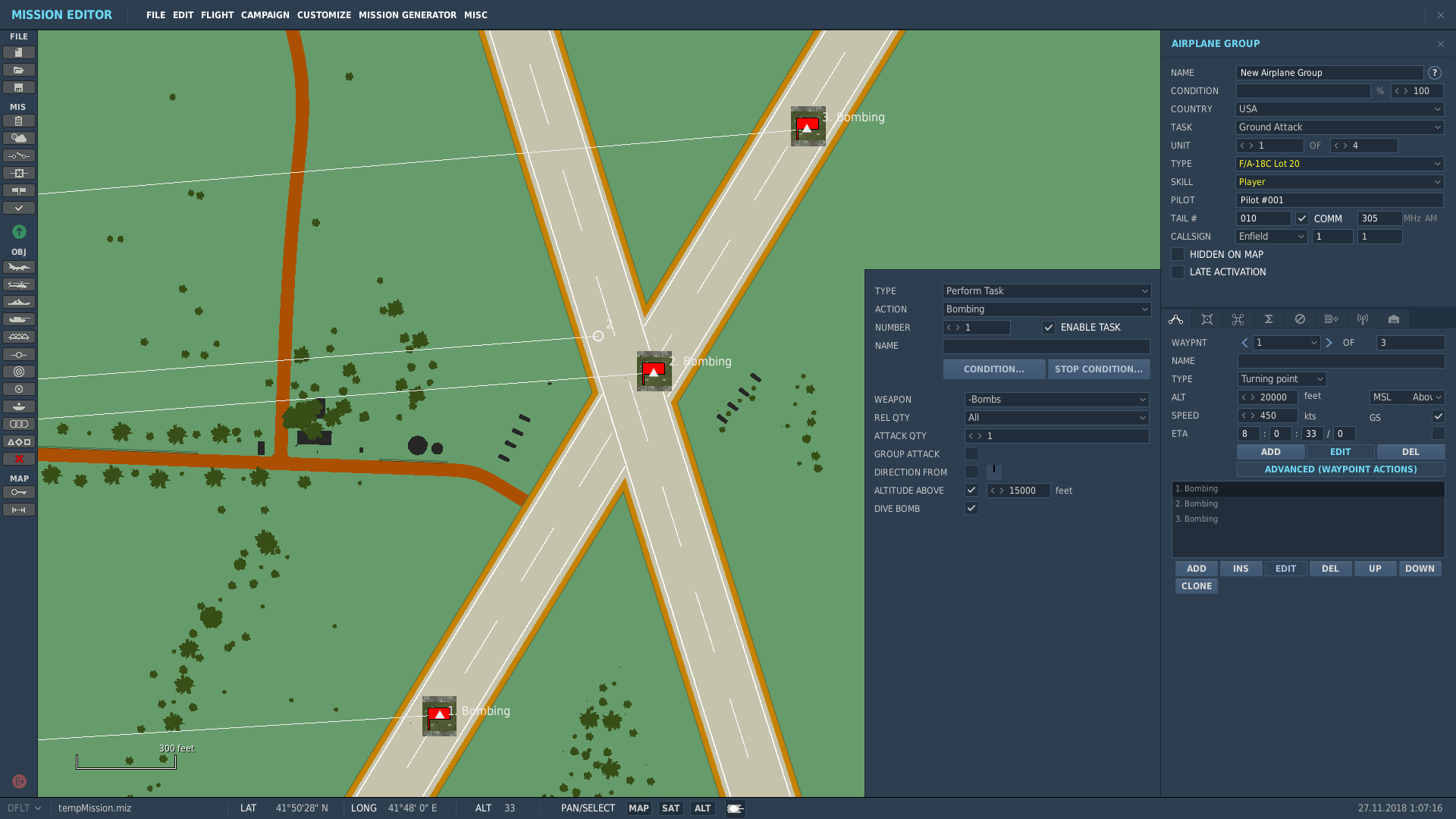This screenshot has height=819, width=1456.
Task: Select the airplane group tool
Action: tap(19, 267)
